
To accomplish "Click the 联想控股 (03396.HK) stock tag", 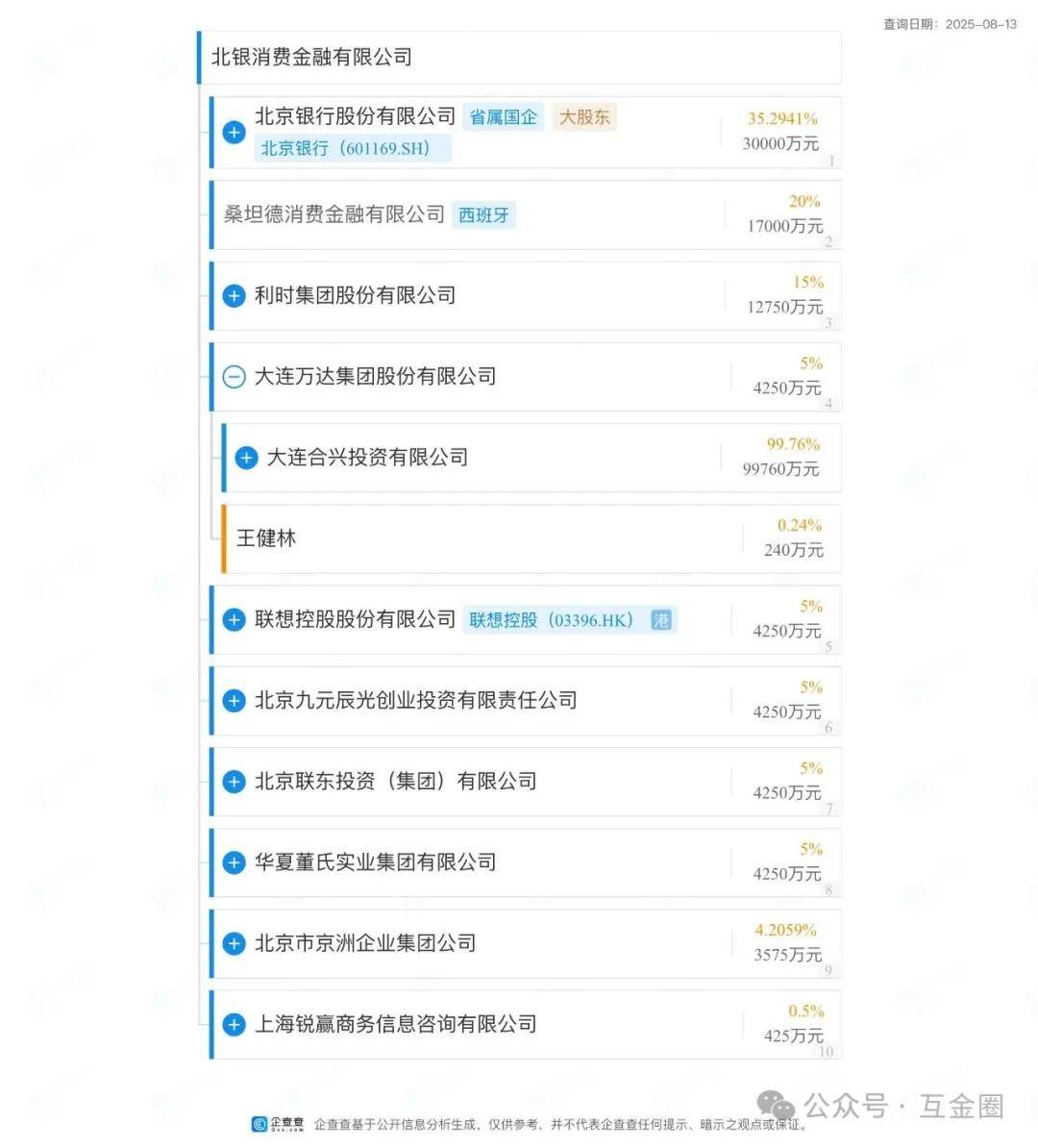I will click(551, 620).
